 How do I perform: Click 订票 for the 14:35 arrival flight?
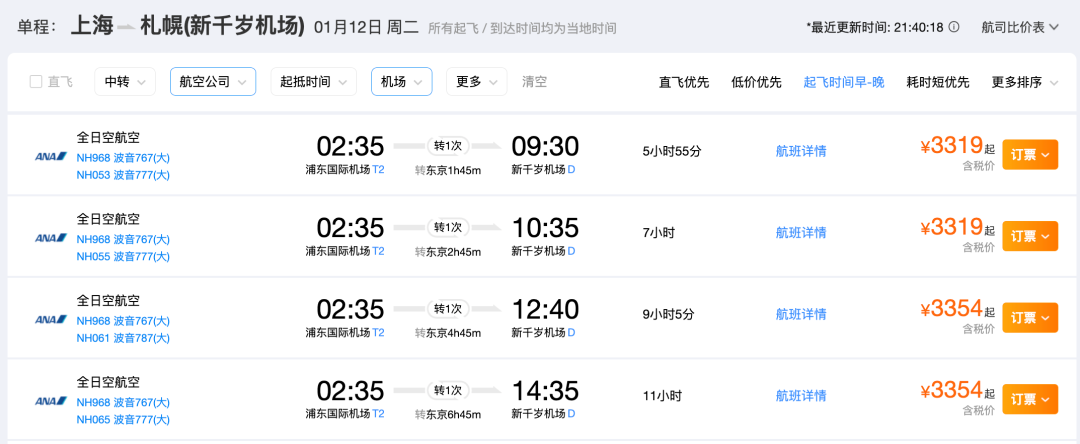(x=1030, y=399)
